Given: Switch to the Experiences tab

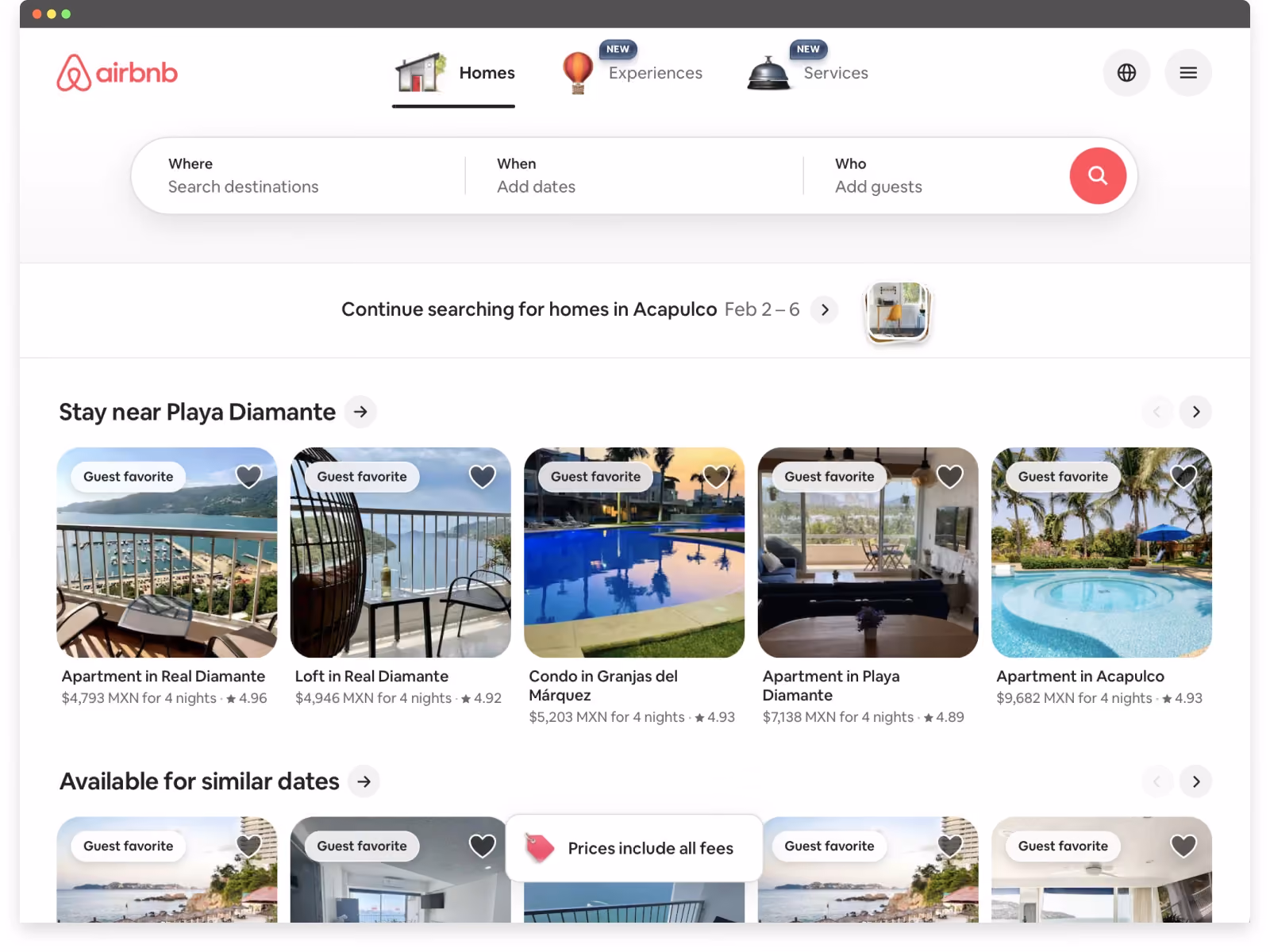Looking at the screenshot, I should (x=632, y=73).
